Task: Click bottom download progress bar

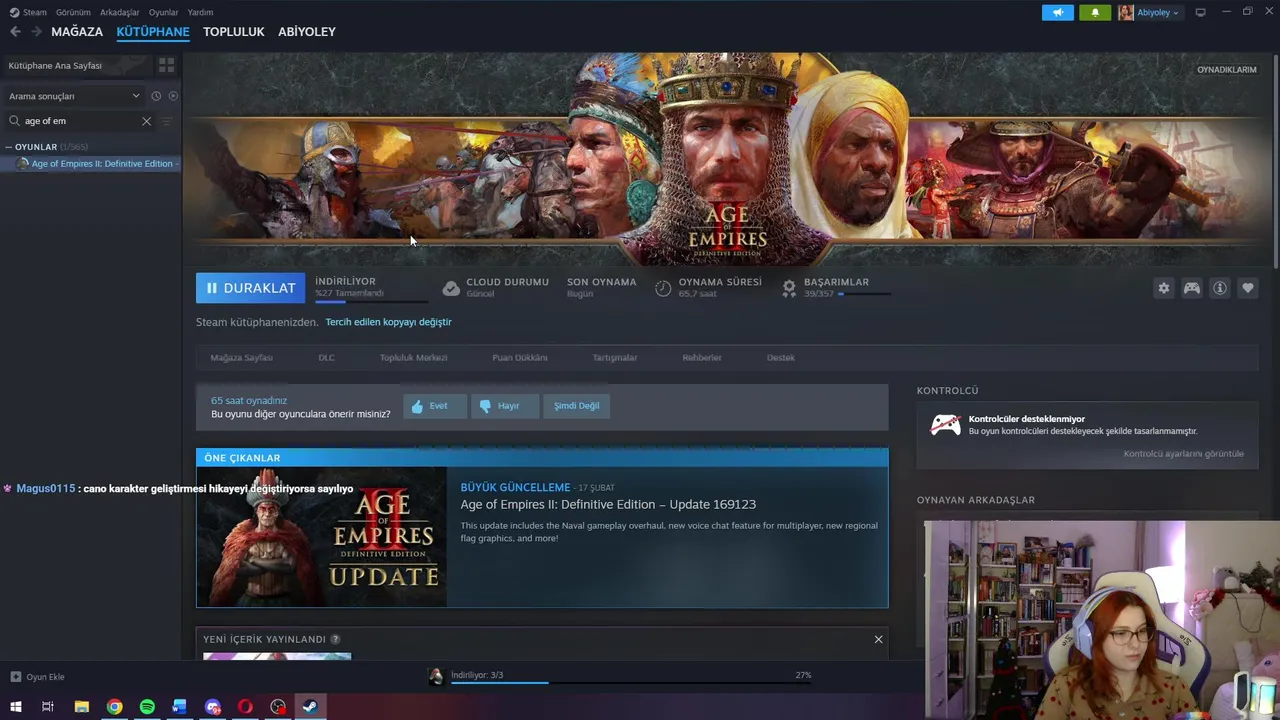Action: (x=630, y=683)
